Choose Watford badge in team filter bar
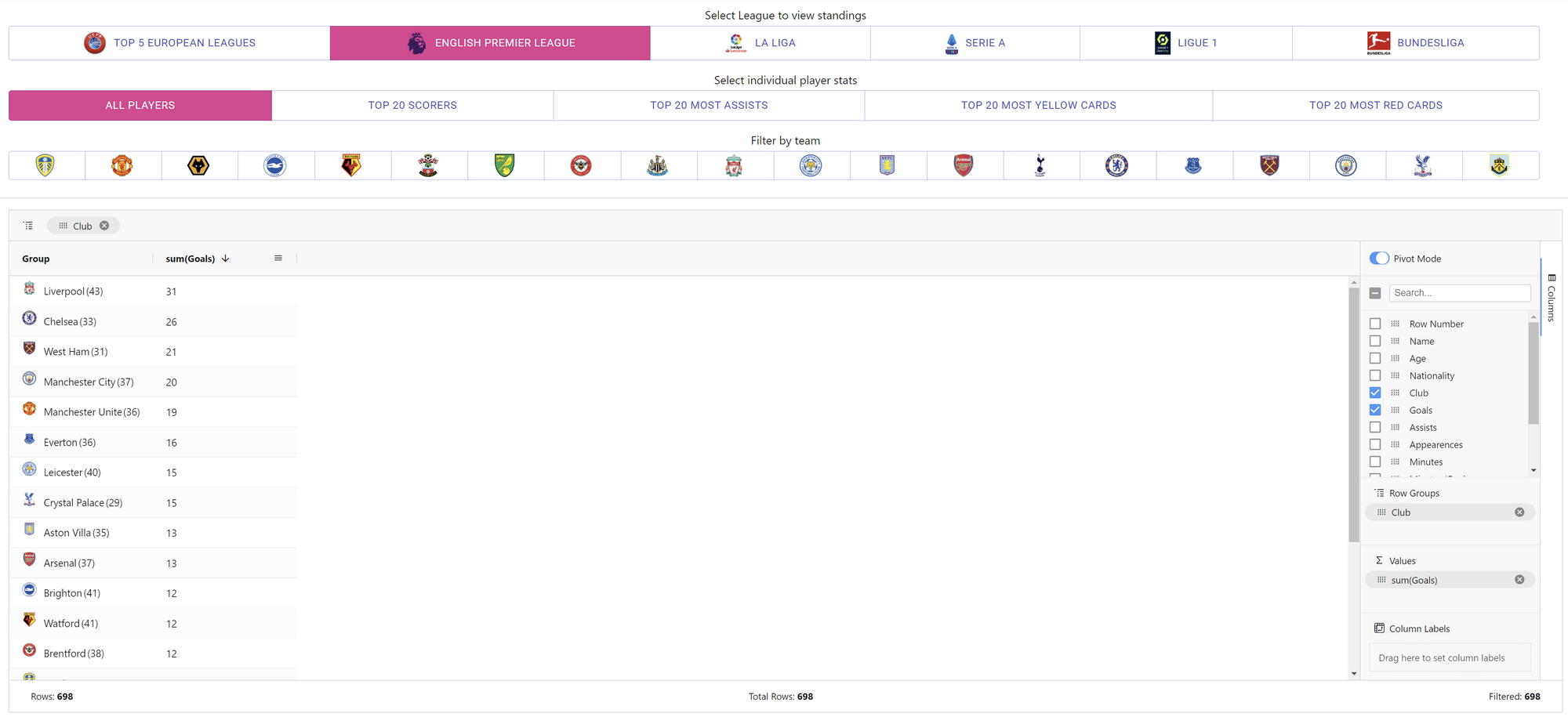Screen dimensions: 1568x724 click(351, 165)
